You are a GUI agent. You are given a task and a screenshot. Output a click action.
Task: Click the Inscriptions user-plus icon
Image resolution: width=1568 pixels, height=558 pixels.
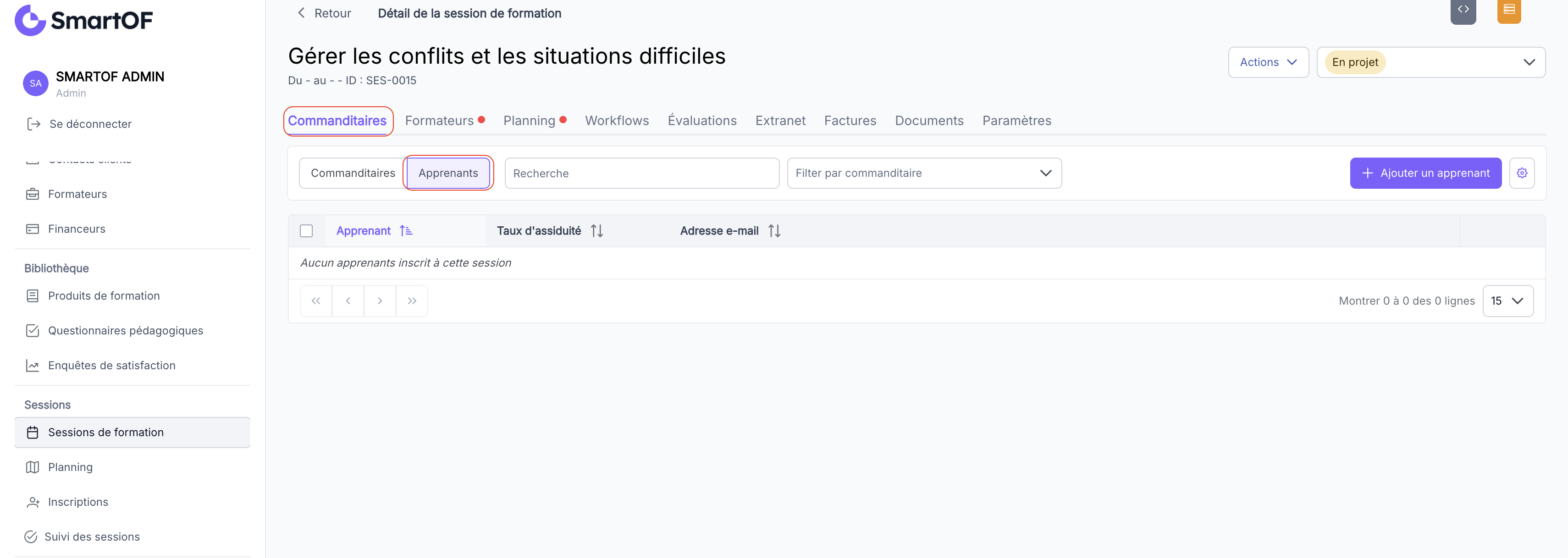click(x=32, y=502)
